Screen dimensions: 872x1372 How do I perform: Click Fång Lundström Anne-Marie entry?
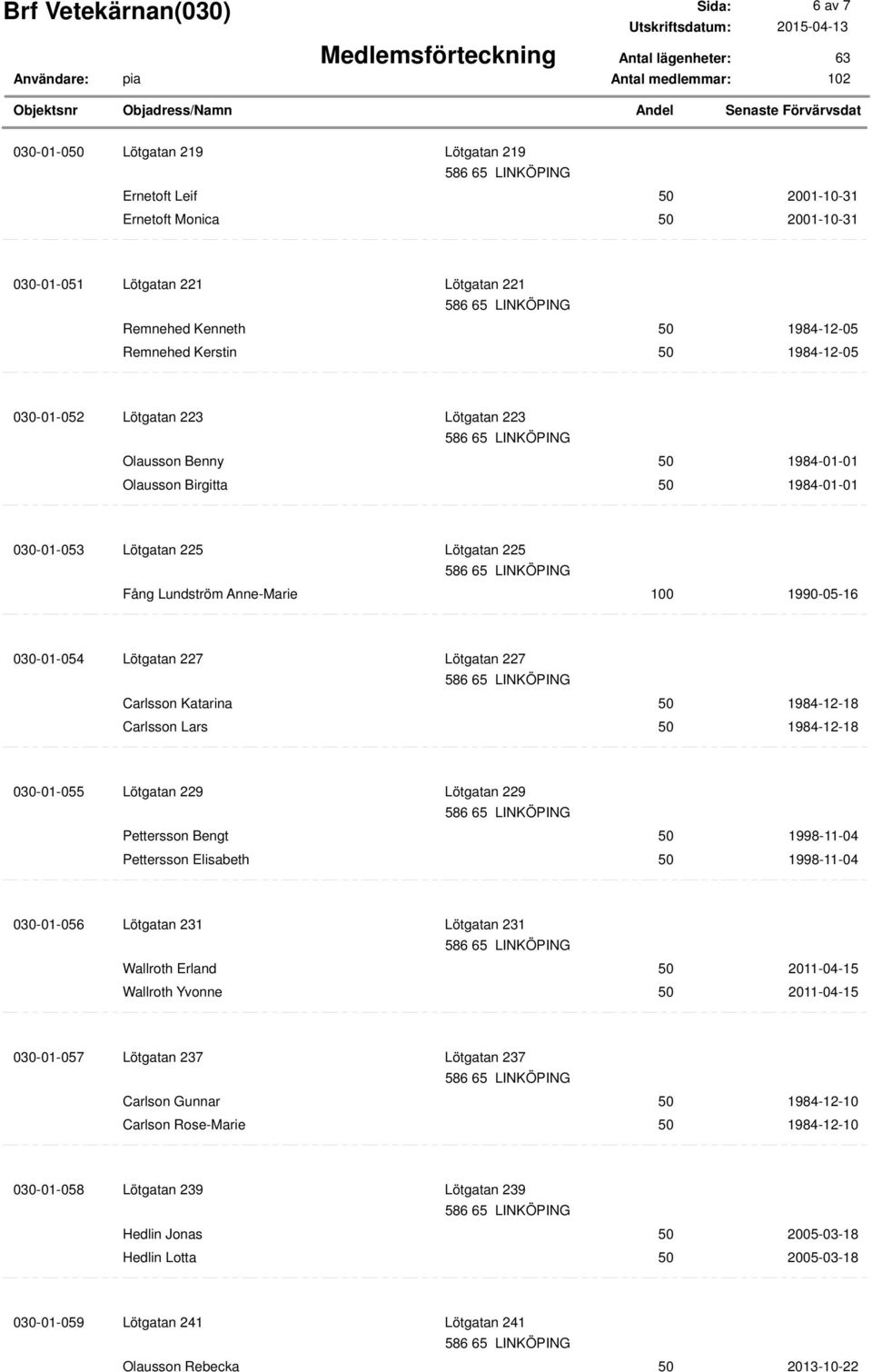[x=210, y=594]
